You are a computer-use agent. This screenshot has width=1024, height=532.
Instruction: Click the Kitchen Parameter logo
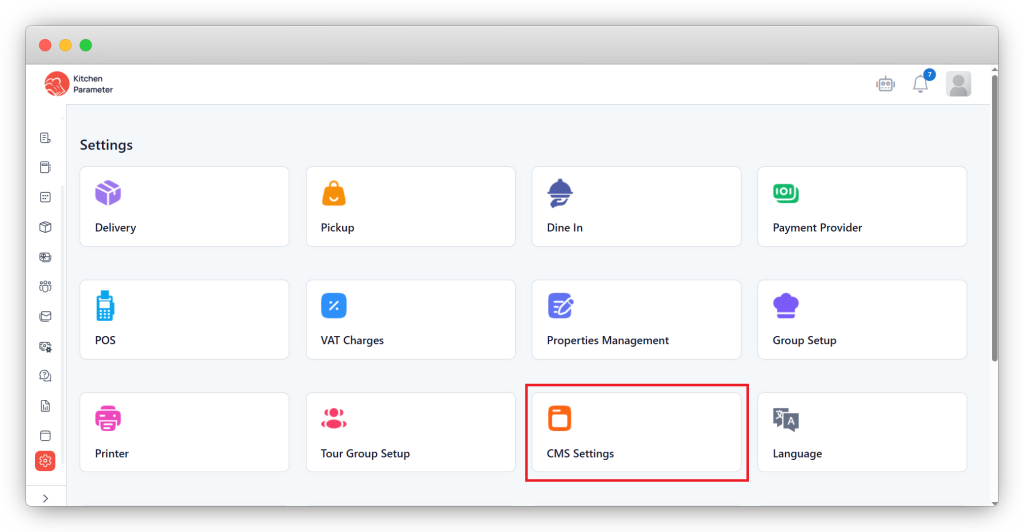[x=79, y=84]
